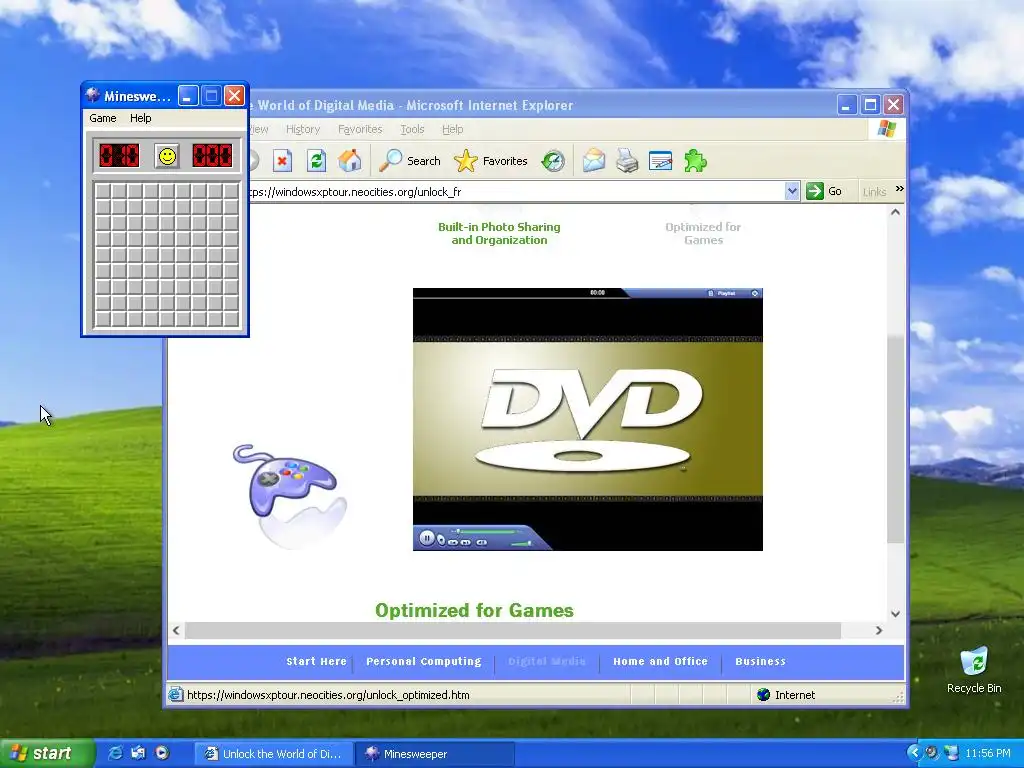Open the Help menu in Internet Explorer
The width and height of the screenshot is (1024, 768).
pyautogui.click(x=453, y=129)
